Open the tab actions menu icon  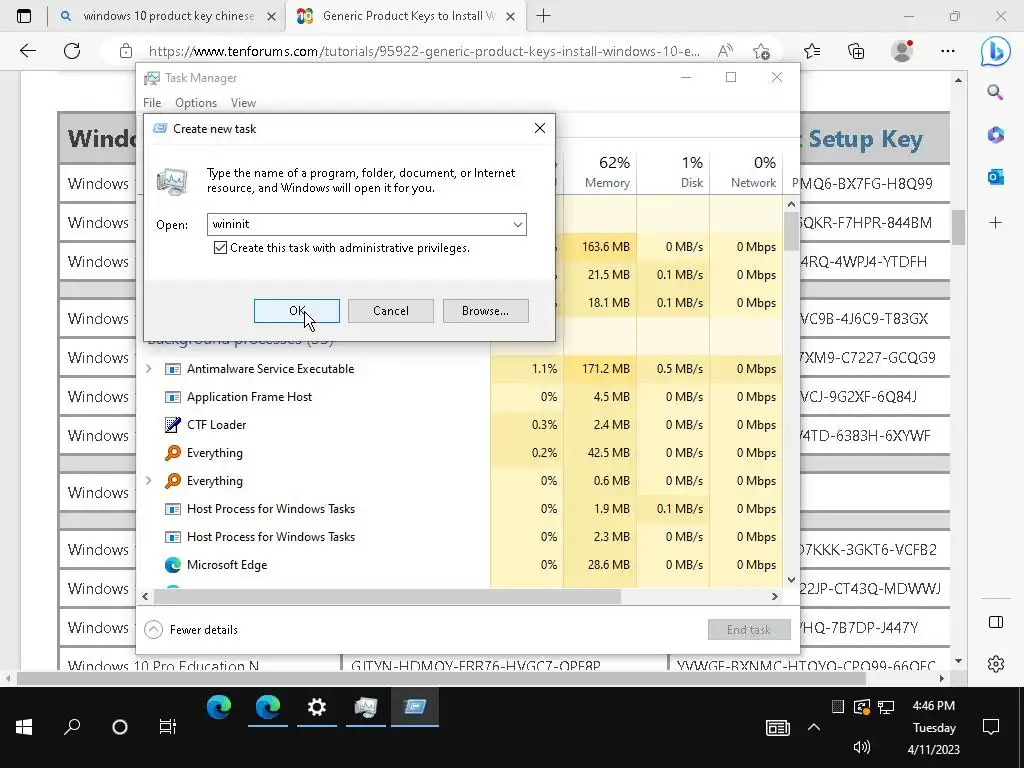[24, 16]
